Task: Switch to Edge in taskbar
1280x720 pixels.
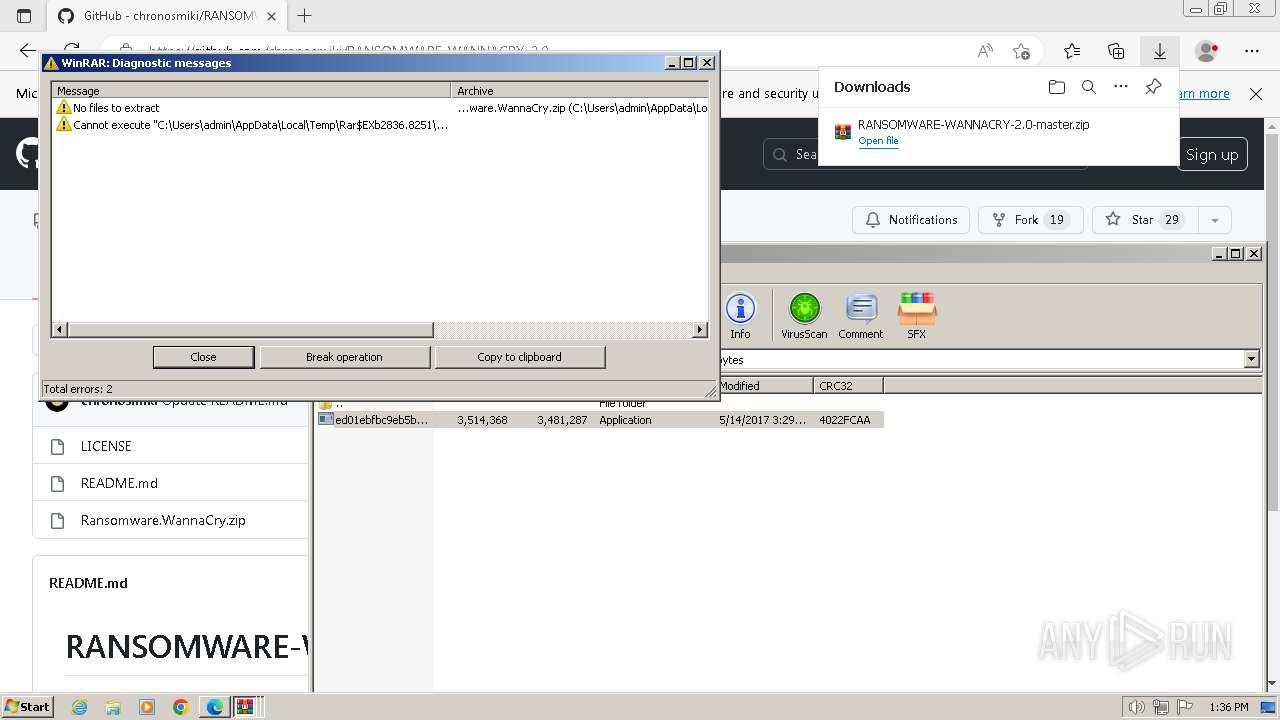Action: coord(215,707)
